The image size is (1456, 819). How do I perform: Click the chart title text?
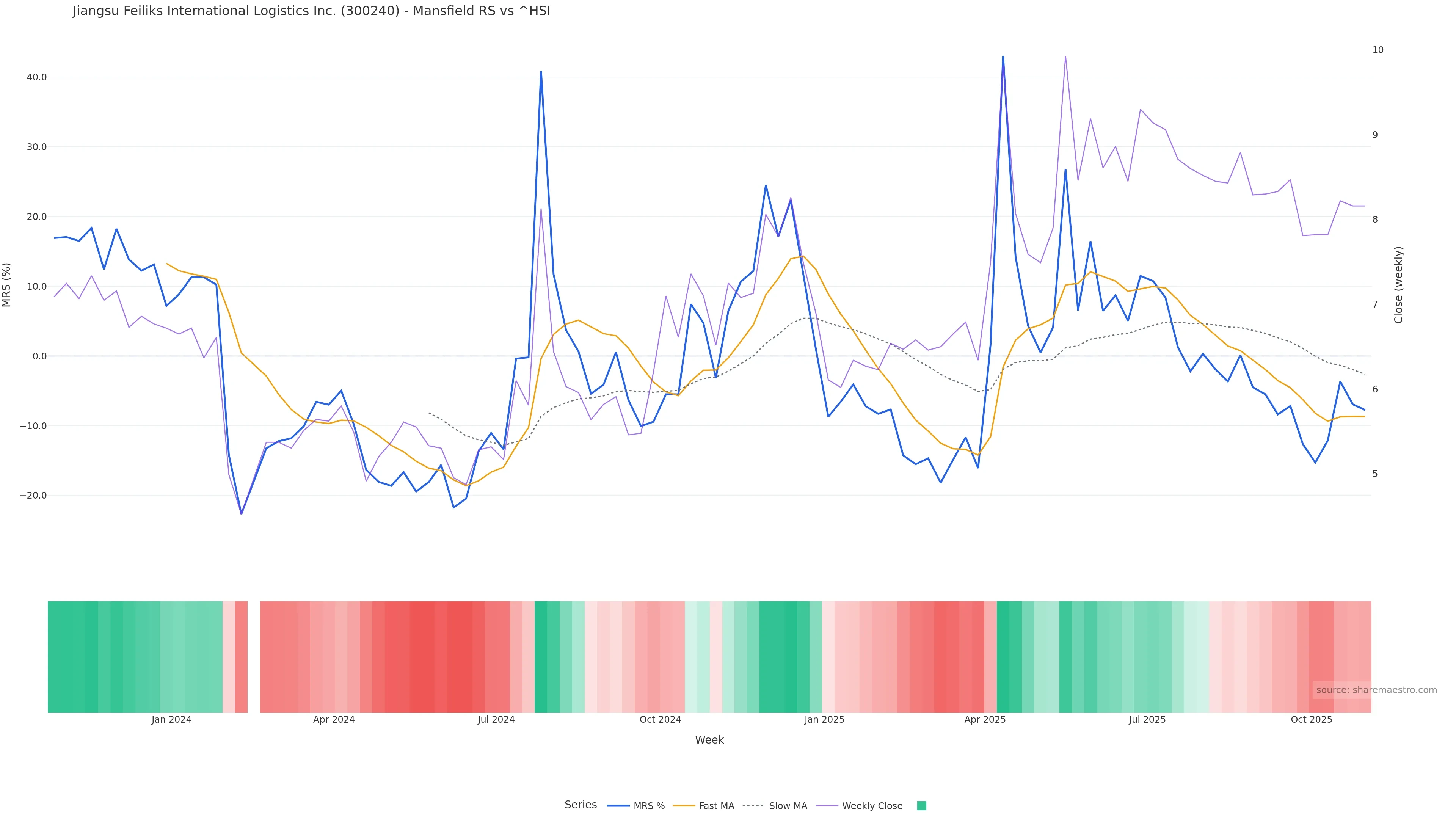311,11
